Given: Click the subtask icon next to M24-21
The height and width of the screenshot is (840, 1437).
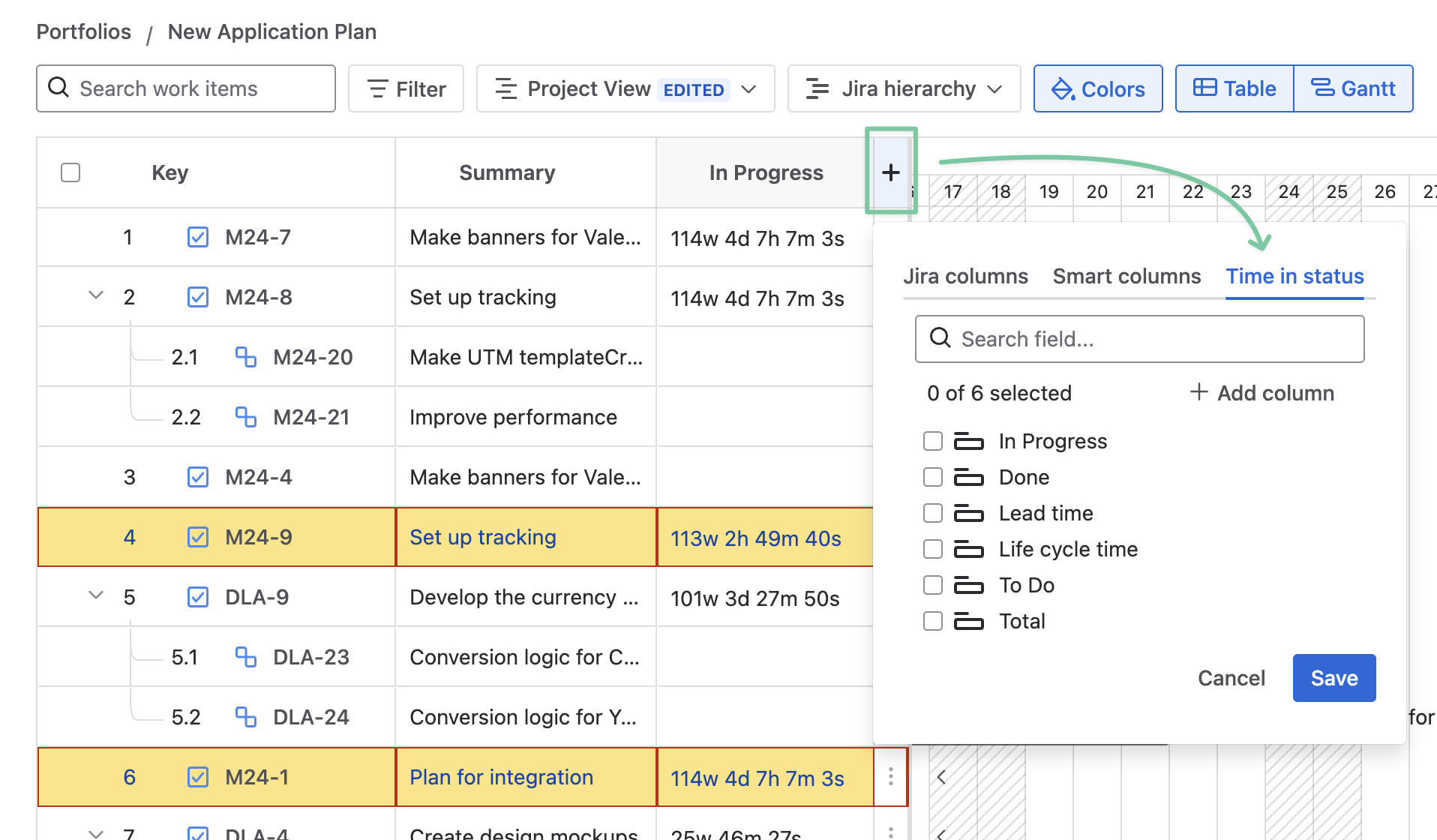Looking at the screenshot, I should (x=245, y=417).
